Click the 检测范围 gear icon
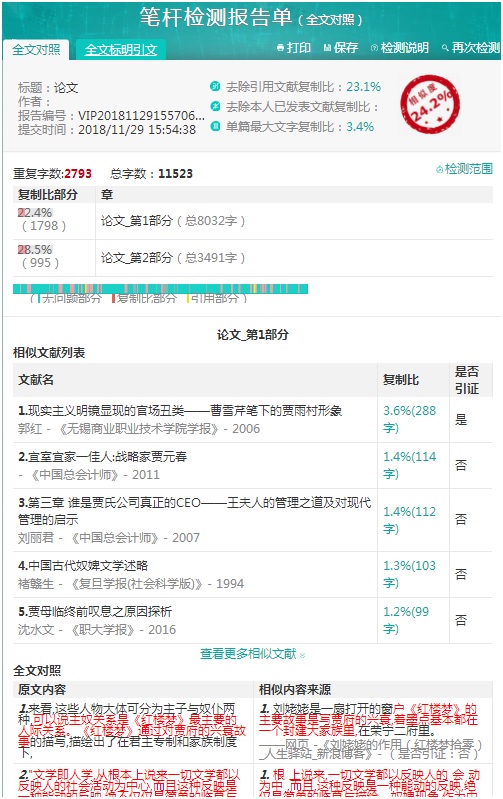Viewport: 503px width, 799px height. 439,169
